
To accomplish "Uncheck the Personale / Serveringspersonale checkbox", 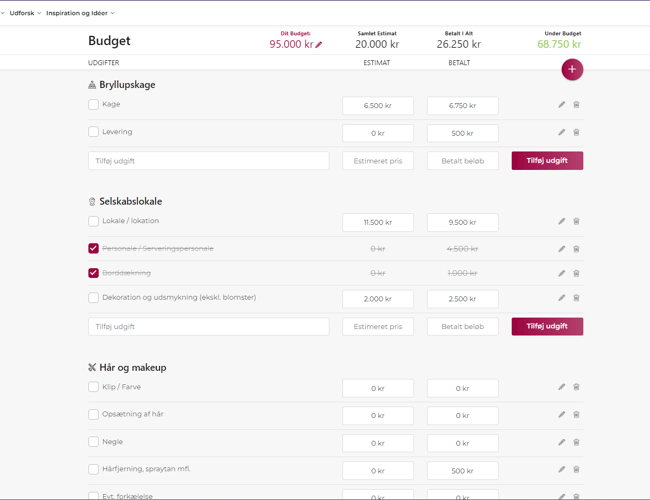I will (93, 248).
